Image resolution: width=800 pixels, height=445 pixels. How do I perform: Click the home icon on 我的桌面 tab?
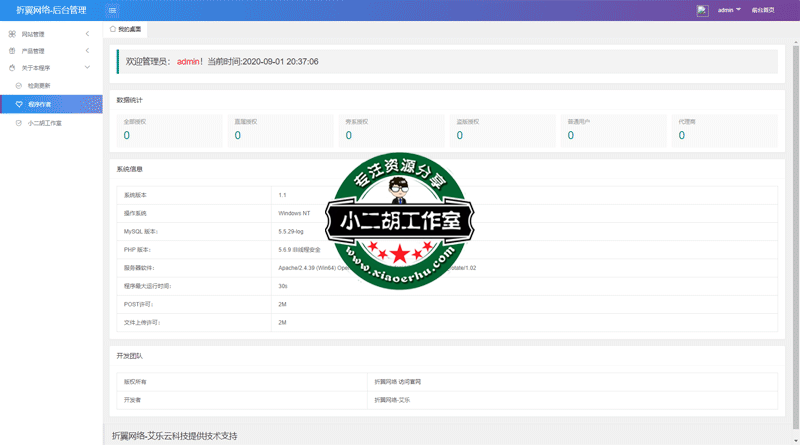(113, 29)
